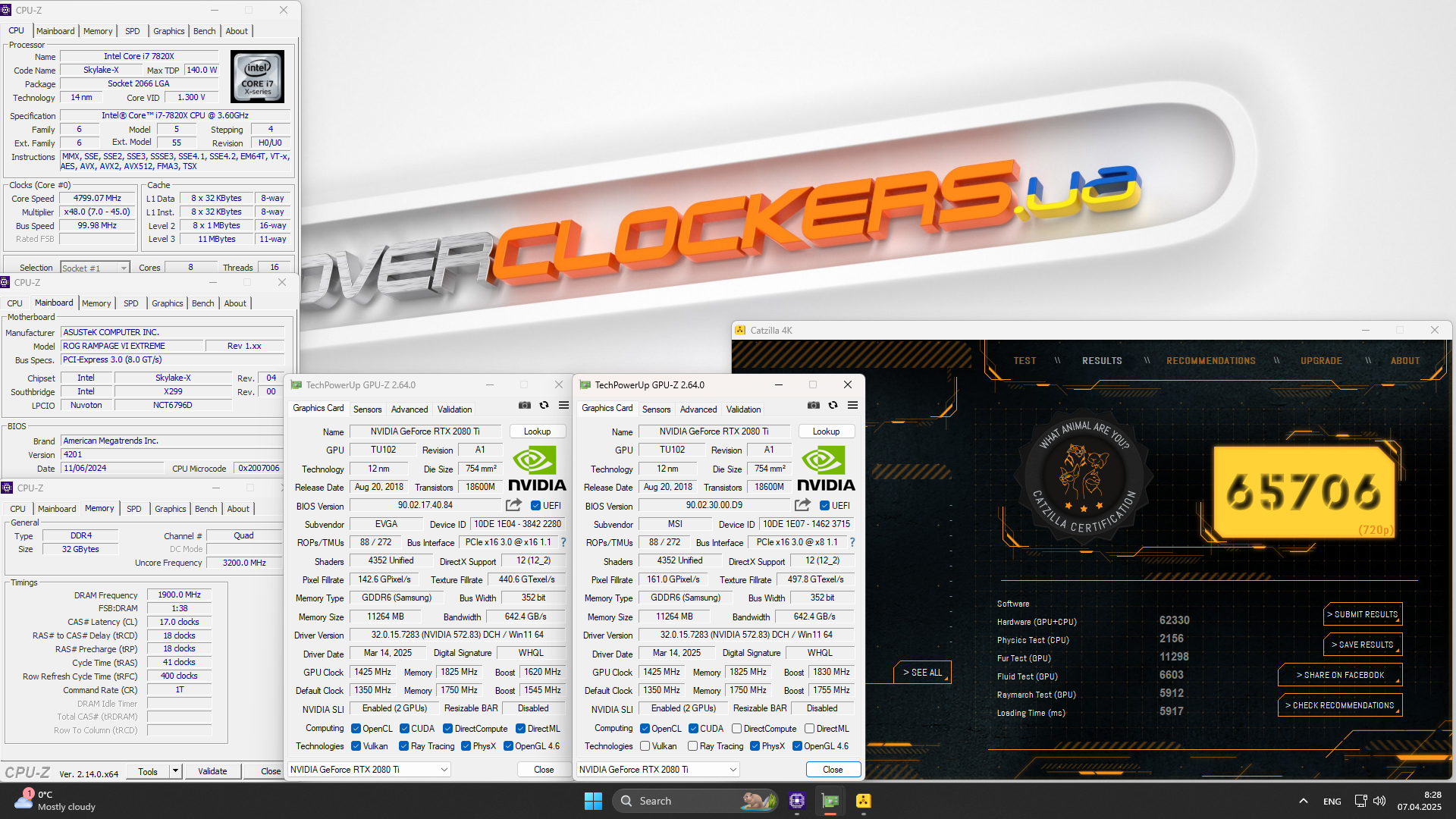Click taskbar Search box
1456x819 pixels.
tap(695, 801)
